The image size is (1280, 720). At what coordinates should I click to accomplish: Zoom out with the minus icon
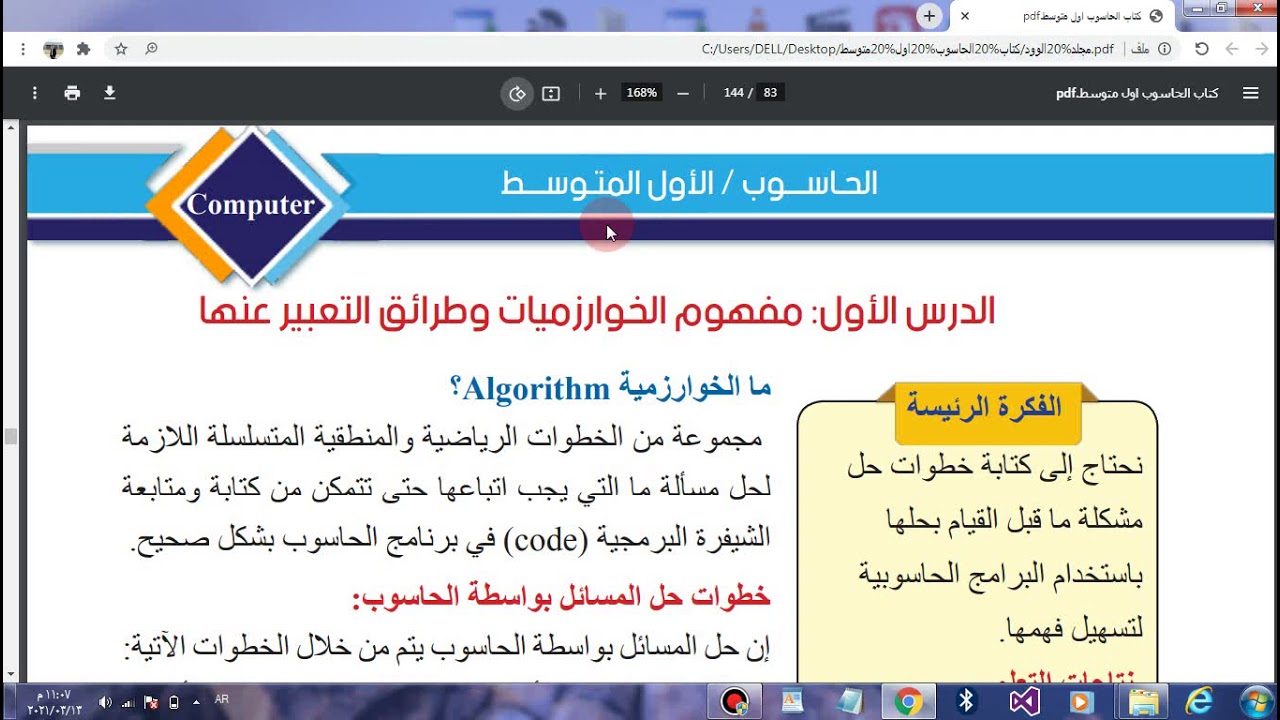click(x=683, y=93)
